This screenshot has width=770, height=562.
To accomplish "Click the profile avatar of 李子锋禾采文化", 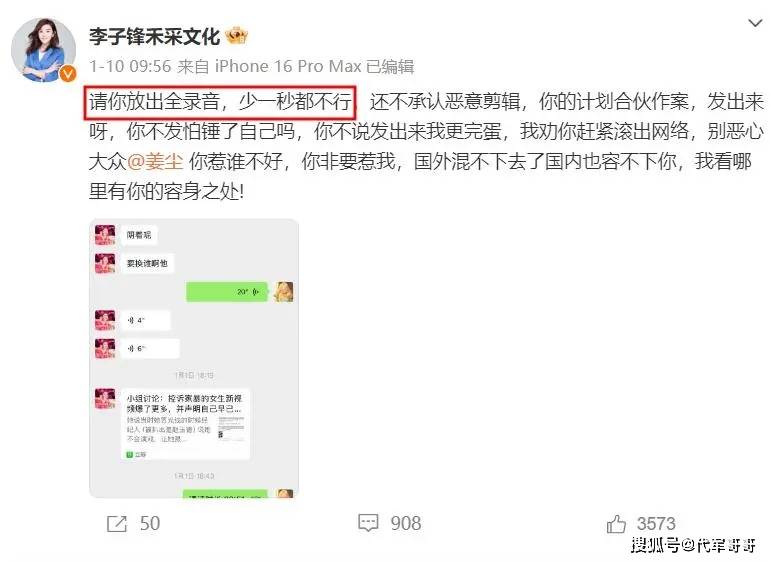I will click(x=43, y=50).
